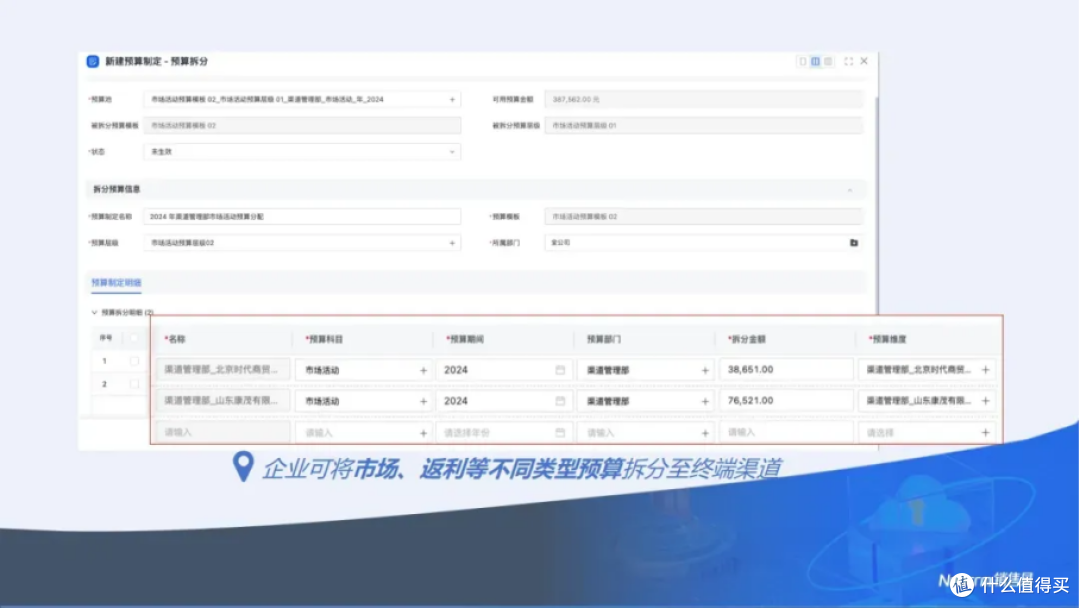Click the 预算部门 渠道管理部 field in 北京时代 row
1080x608 pixels.
tap(645, 370)
